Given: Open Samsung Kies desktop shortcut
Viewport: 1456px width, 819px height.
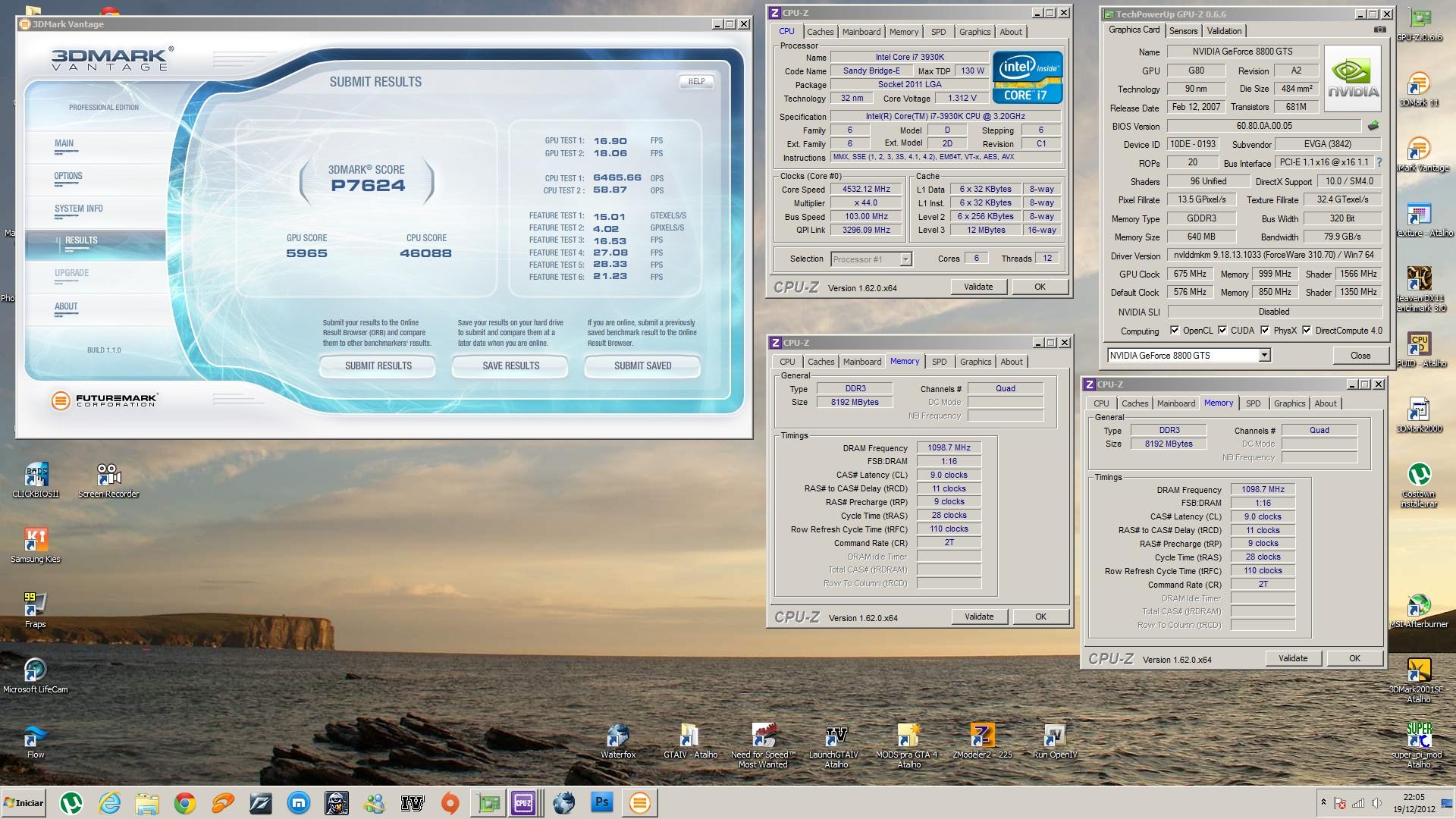Looking at the screenshot, I should 36,546.
